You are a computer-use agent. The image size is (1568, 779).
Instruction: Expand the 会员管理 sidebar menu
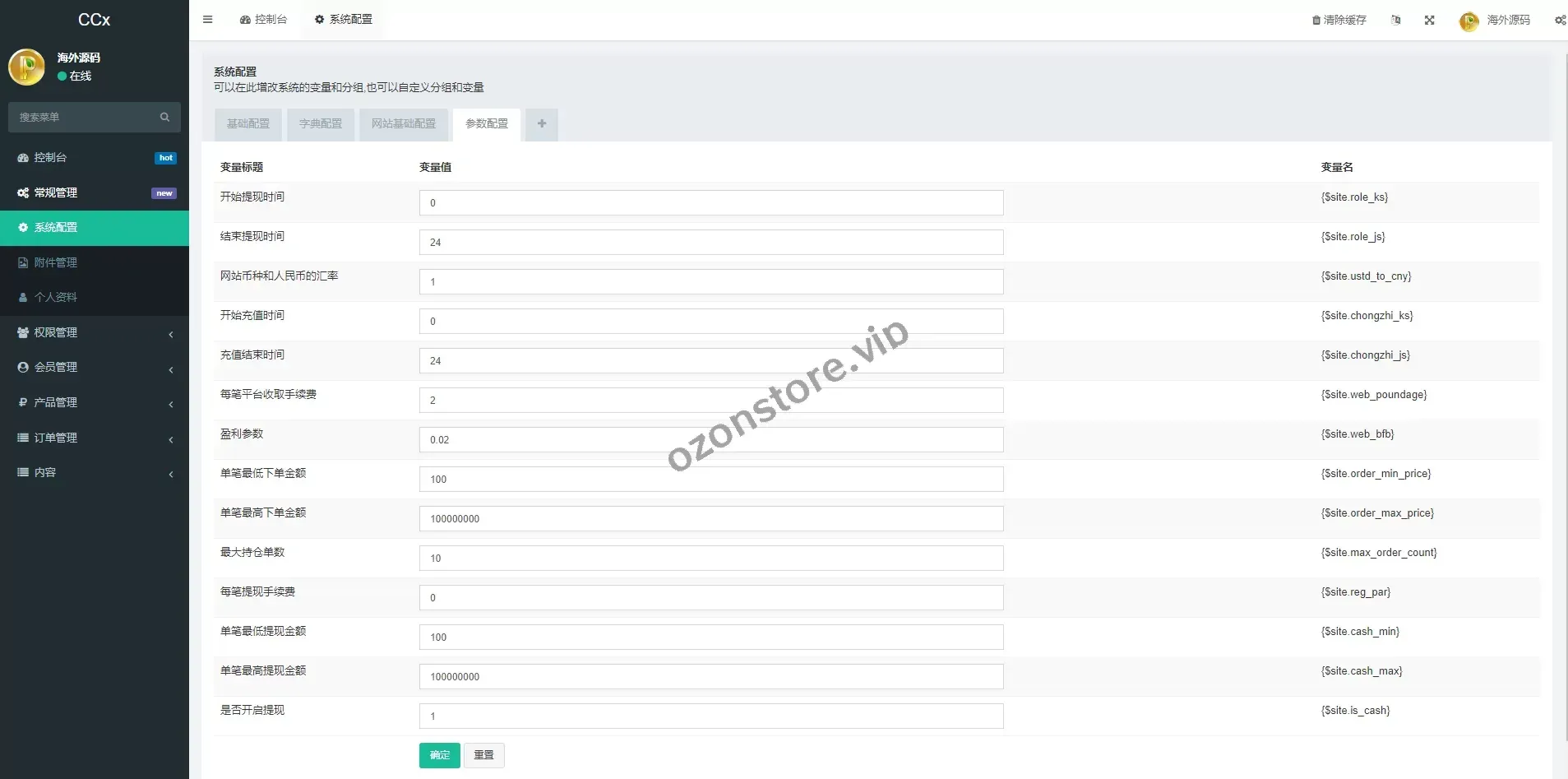[95, 368]
